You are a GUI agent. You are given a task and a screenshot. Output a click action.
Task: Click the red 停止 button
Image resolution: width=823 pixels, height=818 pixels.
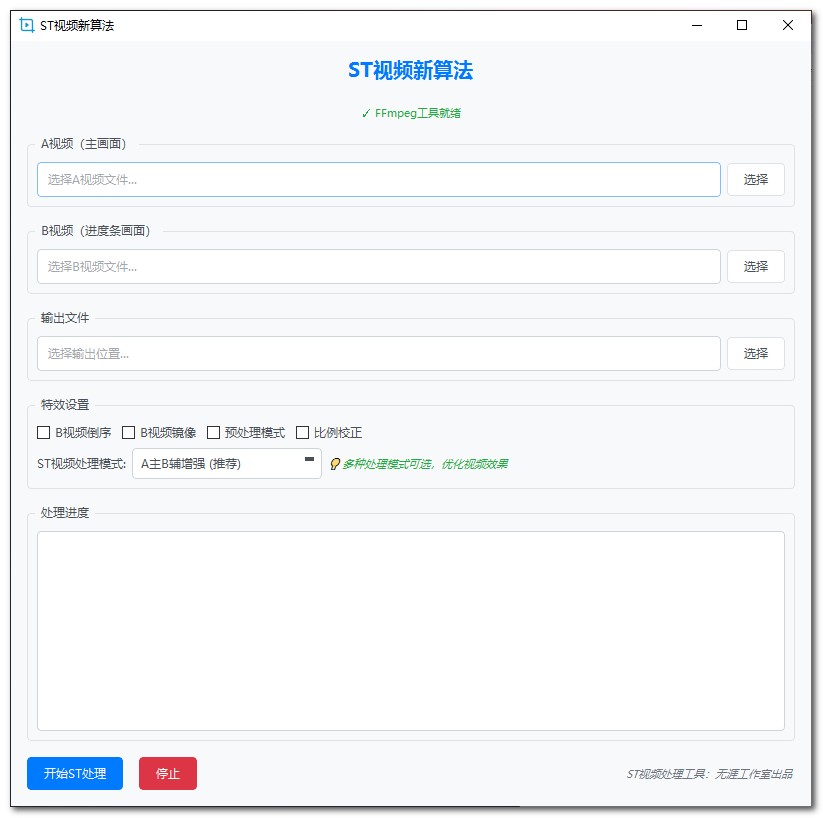pos(168,773)
